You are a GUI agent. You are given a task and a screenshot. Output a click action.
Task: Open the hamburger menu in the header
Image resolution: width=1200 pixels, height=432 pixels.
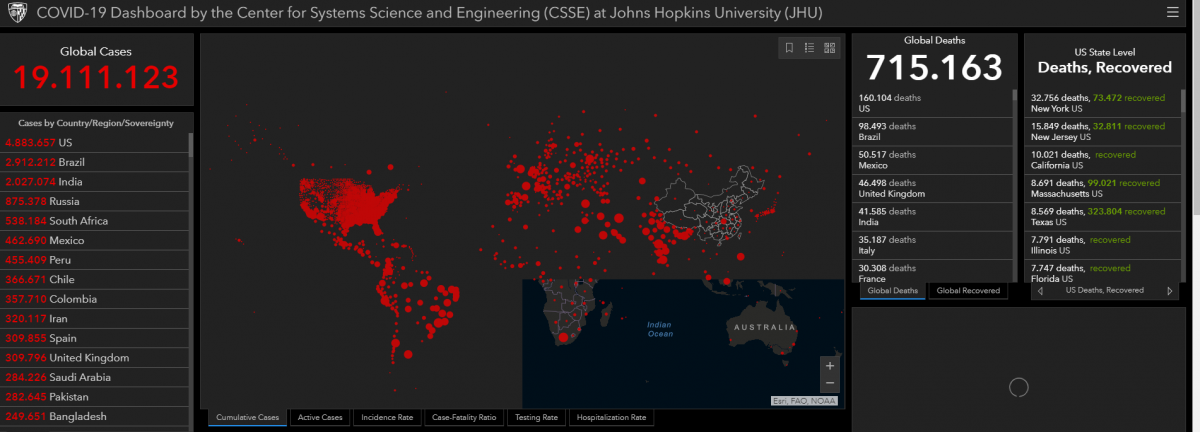[x=1172, y=13]
